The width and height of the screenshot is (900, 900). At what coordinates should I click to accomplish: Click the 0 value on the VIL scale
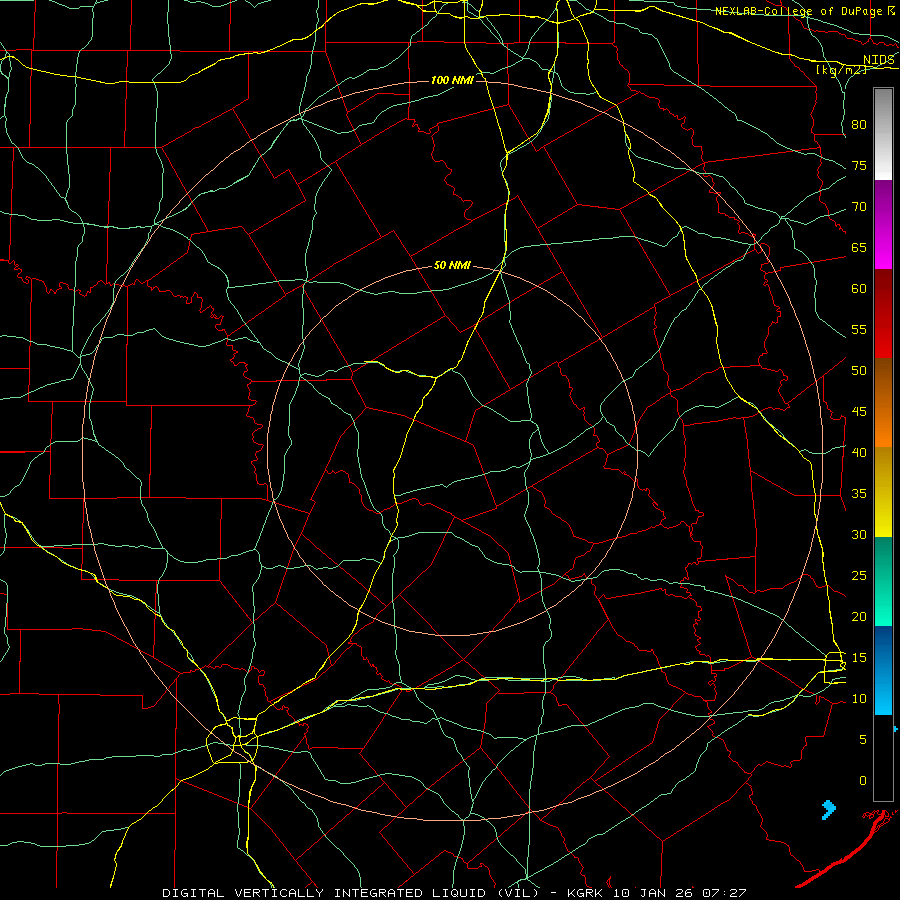863,781
